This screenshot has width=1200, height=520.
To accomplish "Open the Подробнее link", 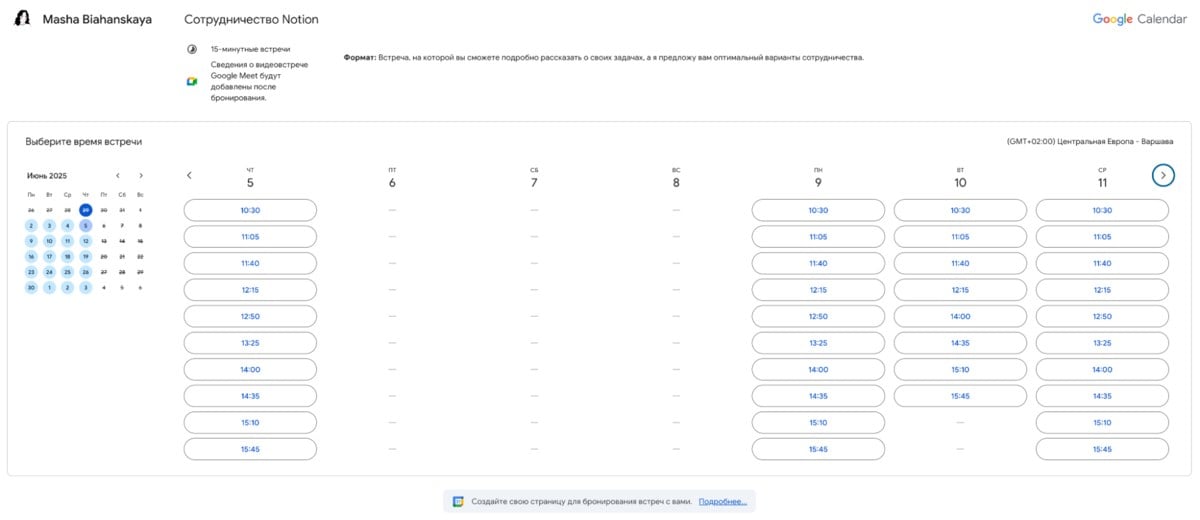I will click(722, 501).
